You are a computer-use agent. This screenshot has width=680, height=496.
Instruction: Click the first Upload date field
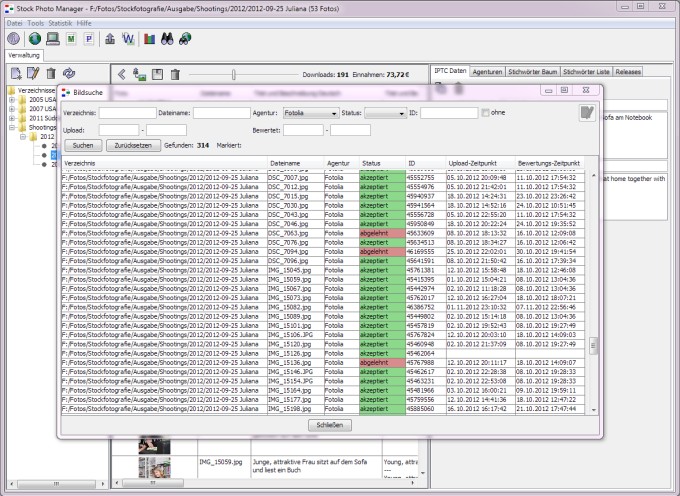click(119, 130)
